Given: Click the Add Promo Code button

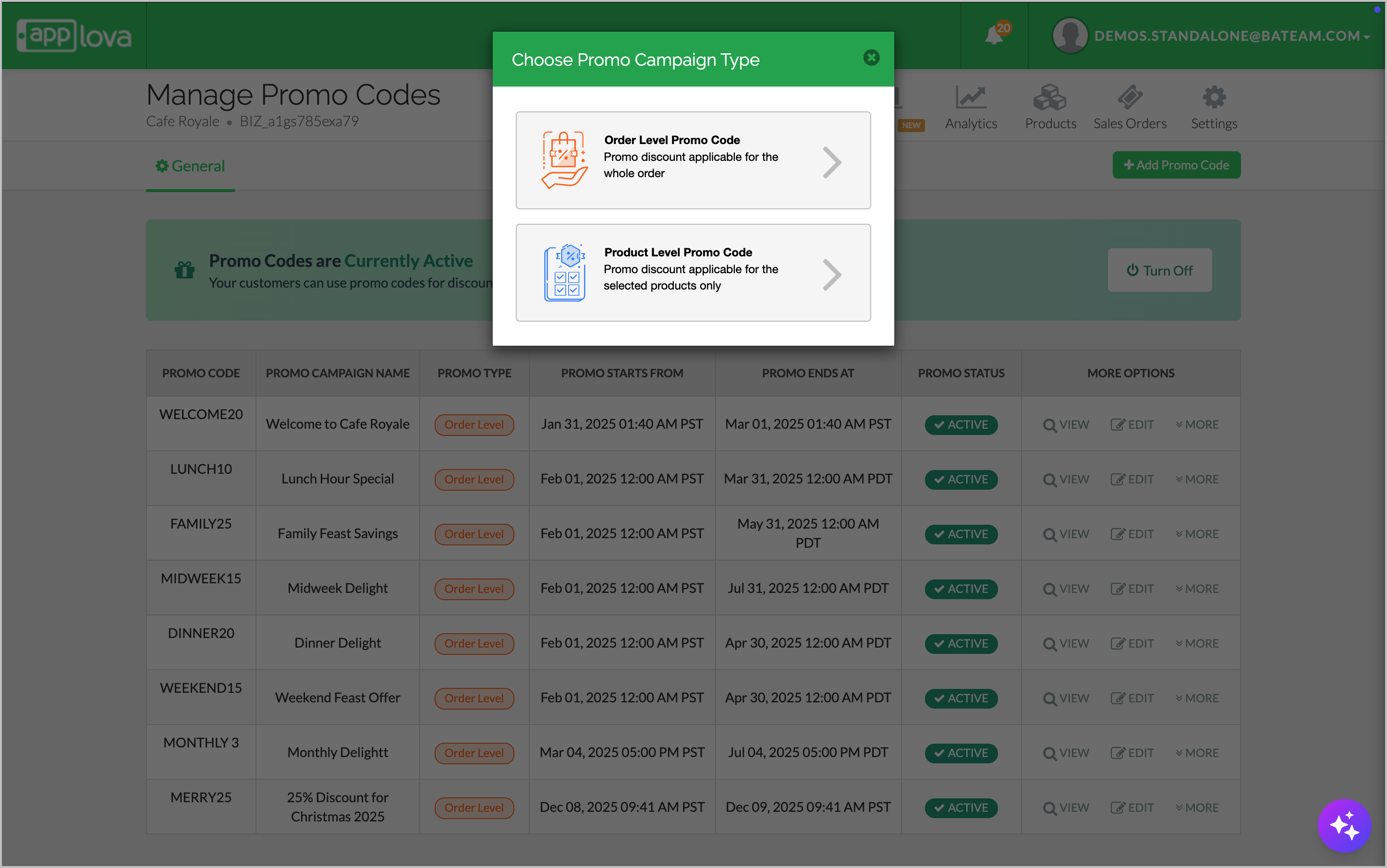Looking at the screenshot, I should [1176, 165].
